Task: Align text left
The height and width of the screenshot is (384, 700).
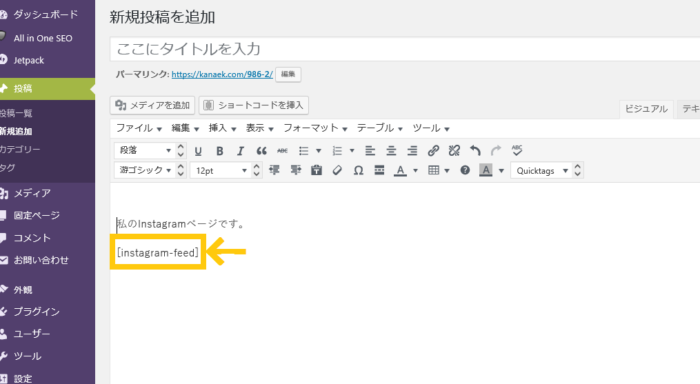Action: pos(370,151)
